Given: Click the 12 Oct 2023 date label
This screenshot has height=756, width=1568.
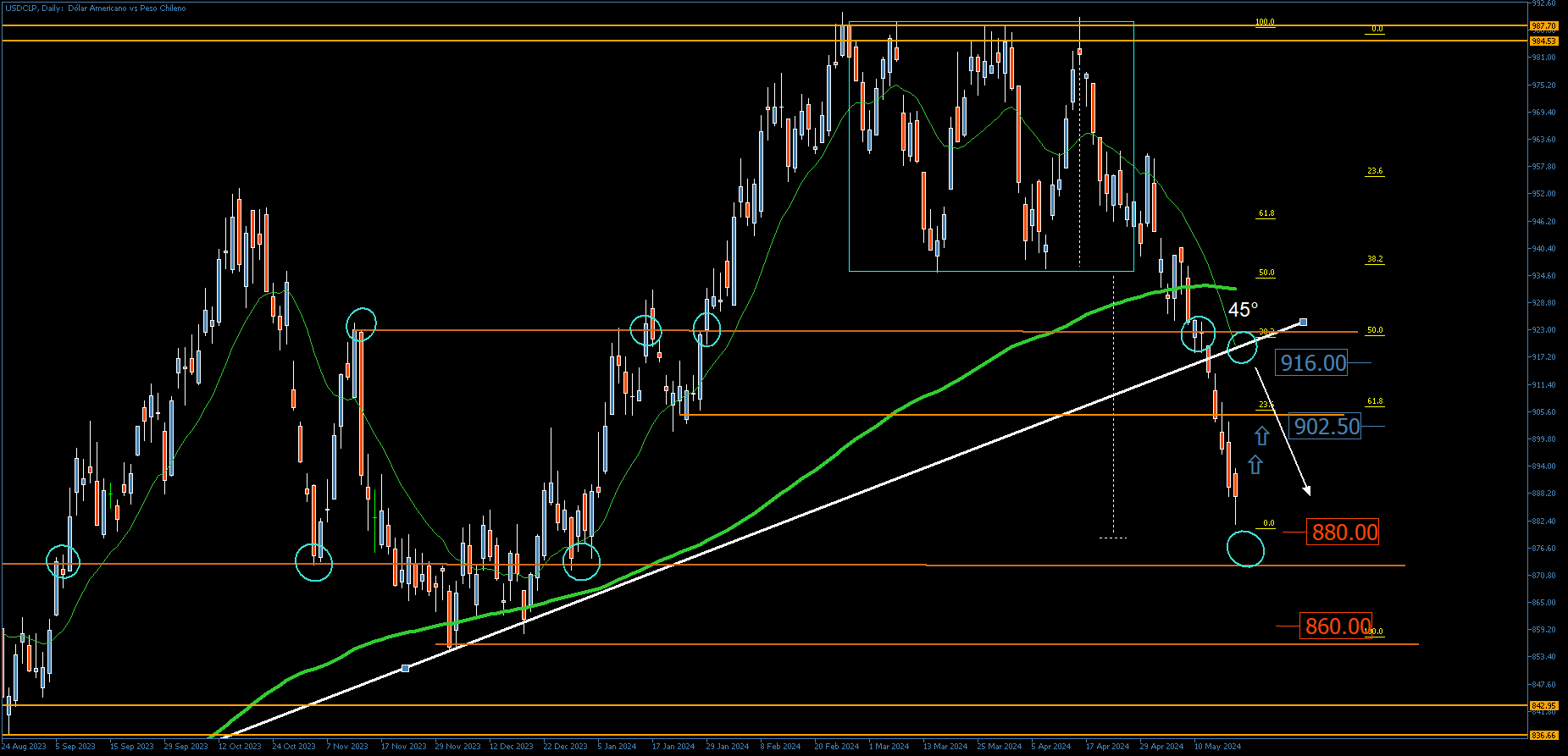Looking at the screenshot, I should pyautogui.click(x=240, y=747).
